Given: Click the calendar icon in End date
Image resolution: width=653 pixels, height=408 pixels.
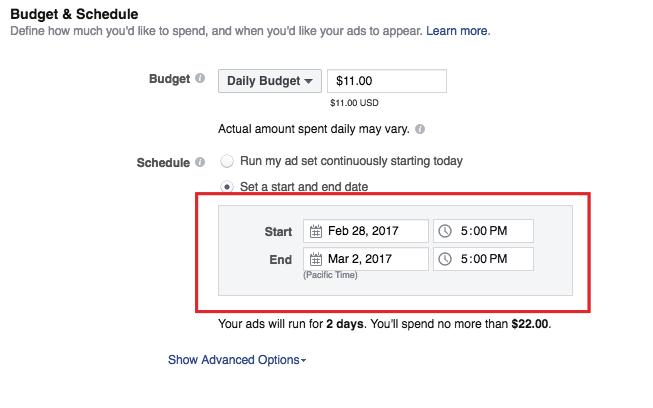Looking at the screenshot, I should 316,259.
